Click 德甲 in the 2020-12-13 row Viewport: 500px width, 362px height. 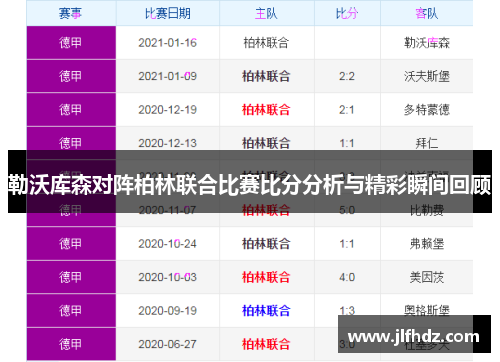(70, 143)
